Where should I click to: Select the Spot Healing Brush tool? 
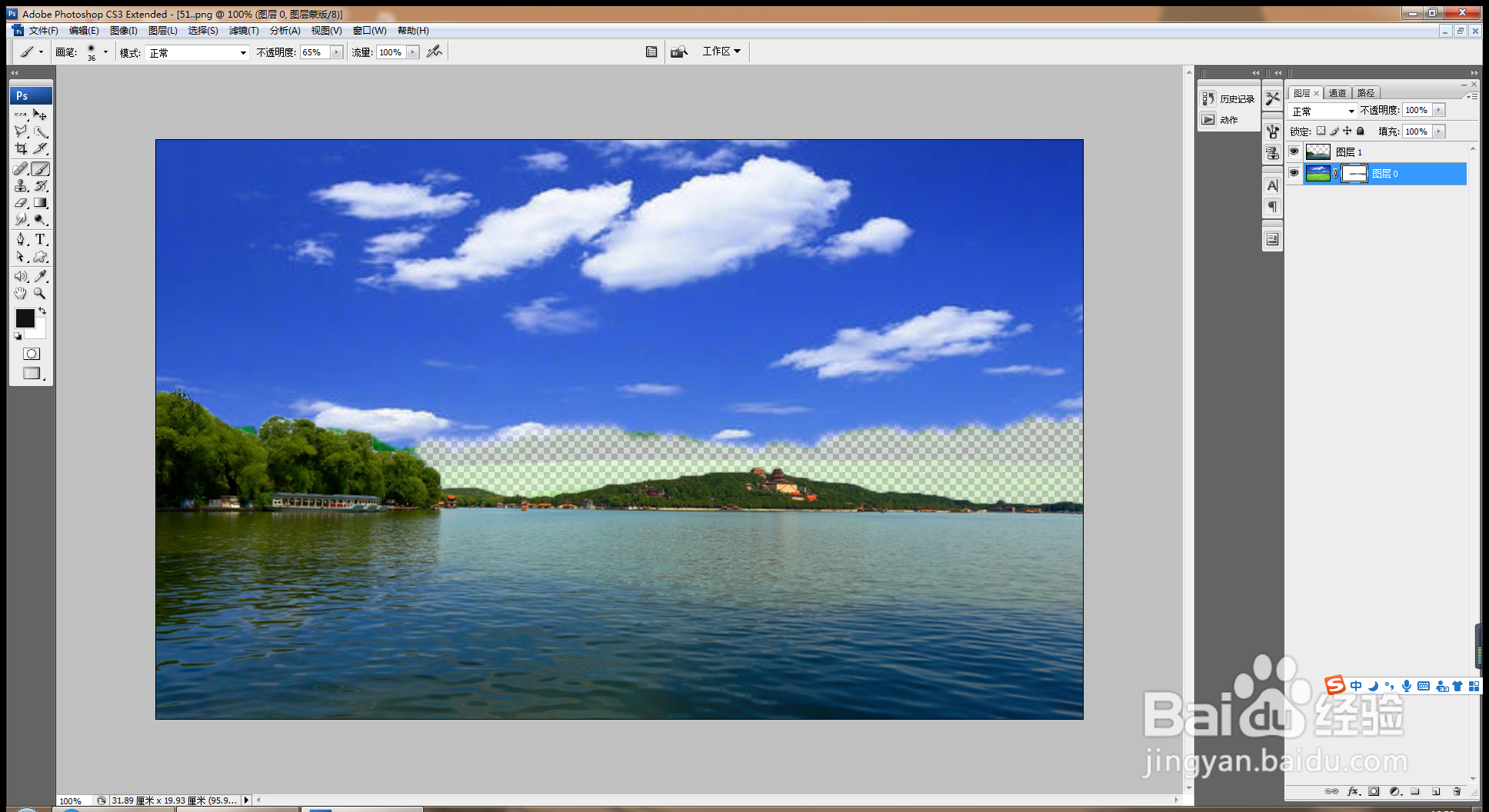pos(21,169)
